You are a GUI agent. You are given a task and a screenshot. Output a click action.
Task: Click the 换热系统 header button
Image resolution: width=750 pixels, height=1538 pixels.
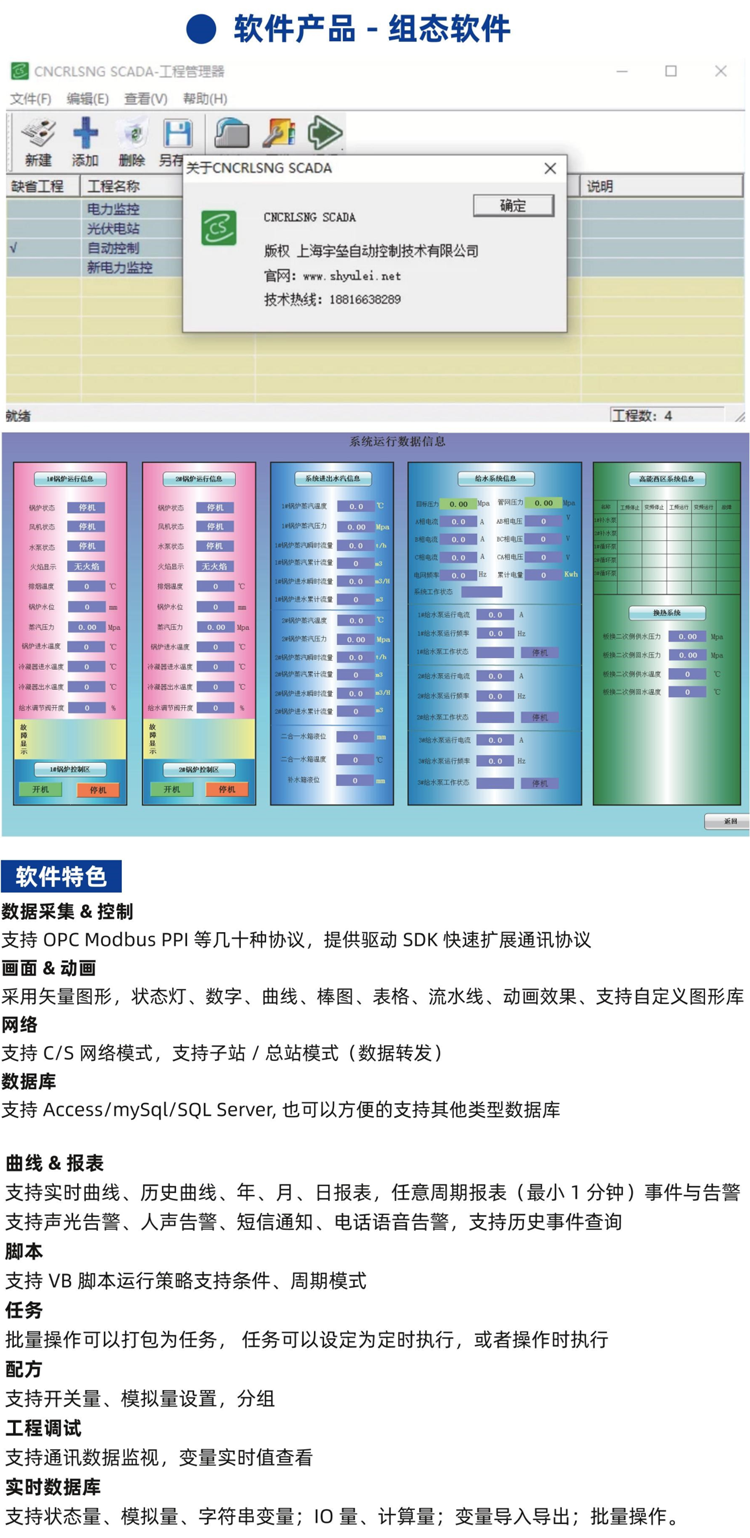pyautogui.click(x=667, y=612)
